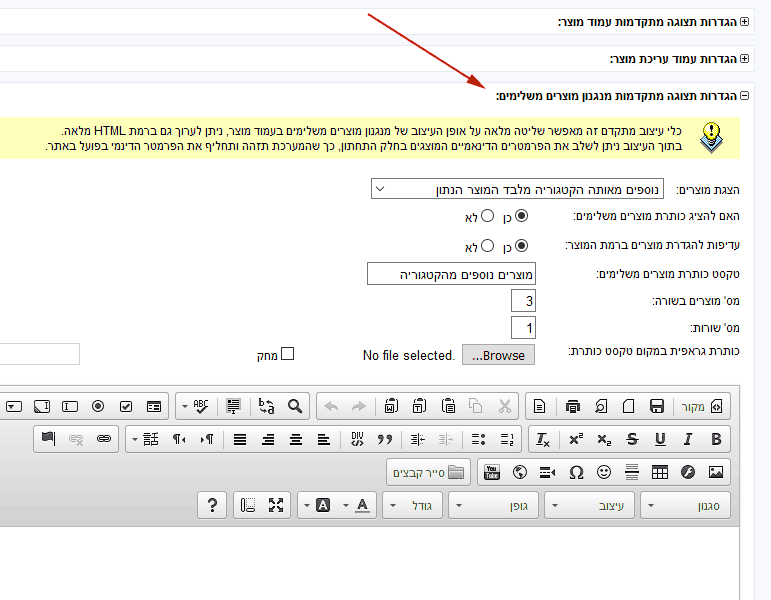Insert a Flash object
Screen dimensions: 771x600
pos(688,472)
